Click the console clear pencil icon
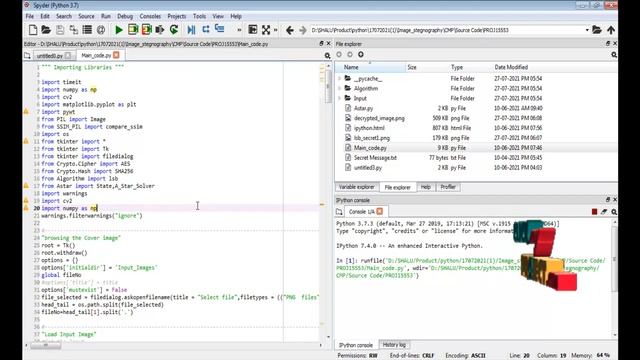Image resolution: width=640 pixels, height=360 pixels. 604,211
